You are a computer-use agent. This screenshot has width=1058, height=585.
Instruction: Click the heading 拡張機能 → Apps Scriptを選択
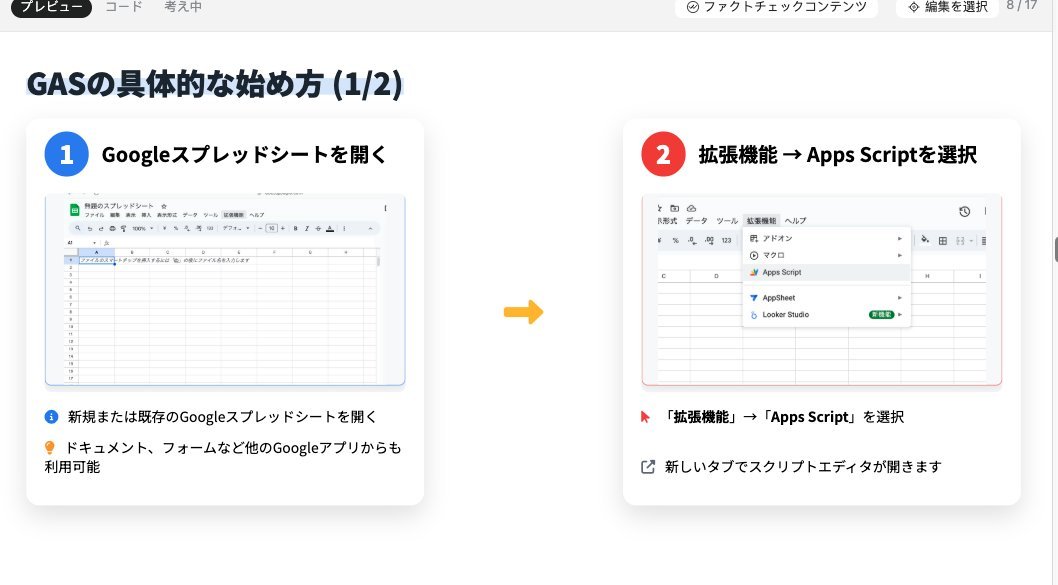point(837,155)
